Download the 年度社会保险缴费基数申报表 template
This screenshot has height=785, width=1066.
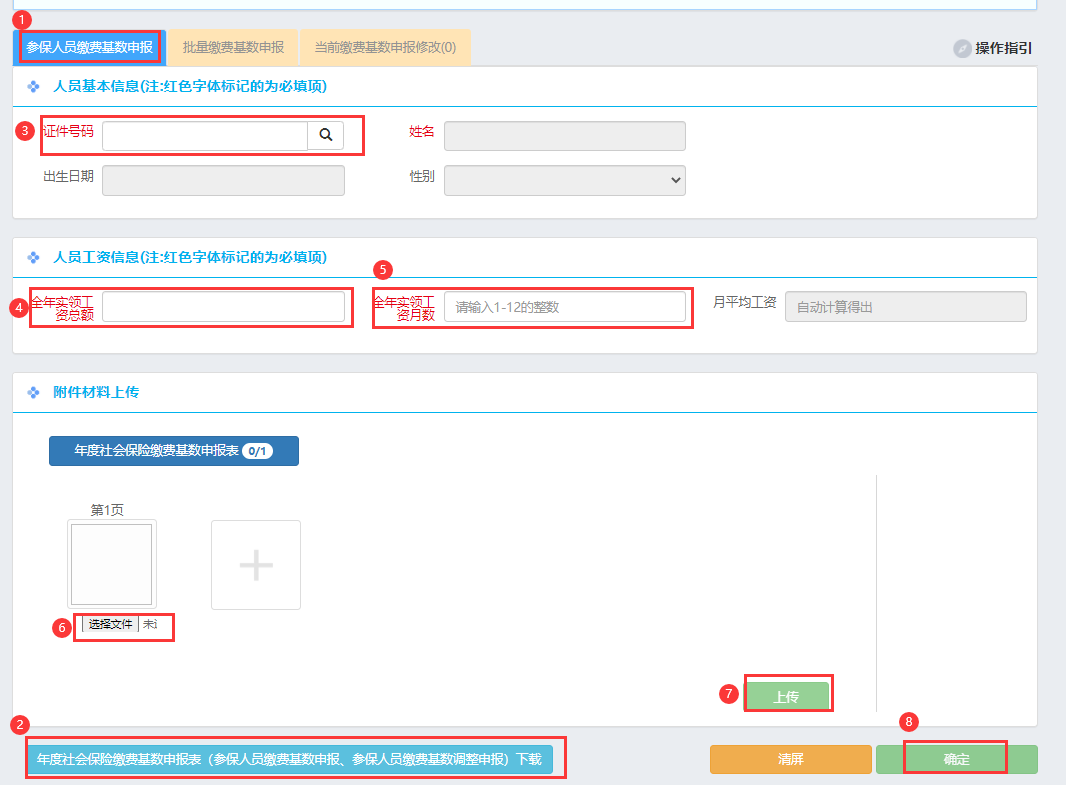tap(289, 759)
